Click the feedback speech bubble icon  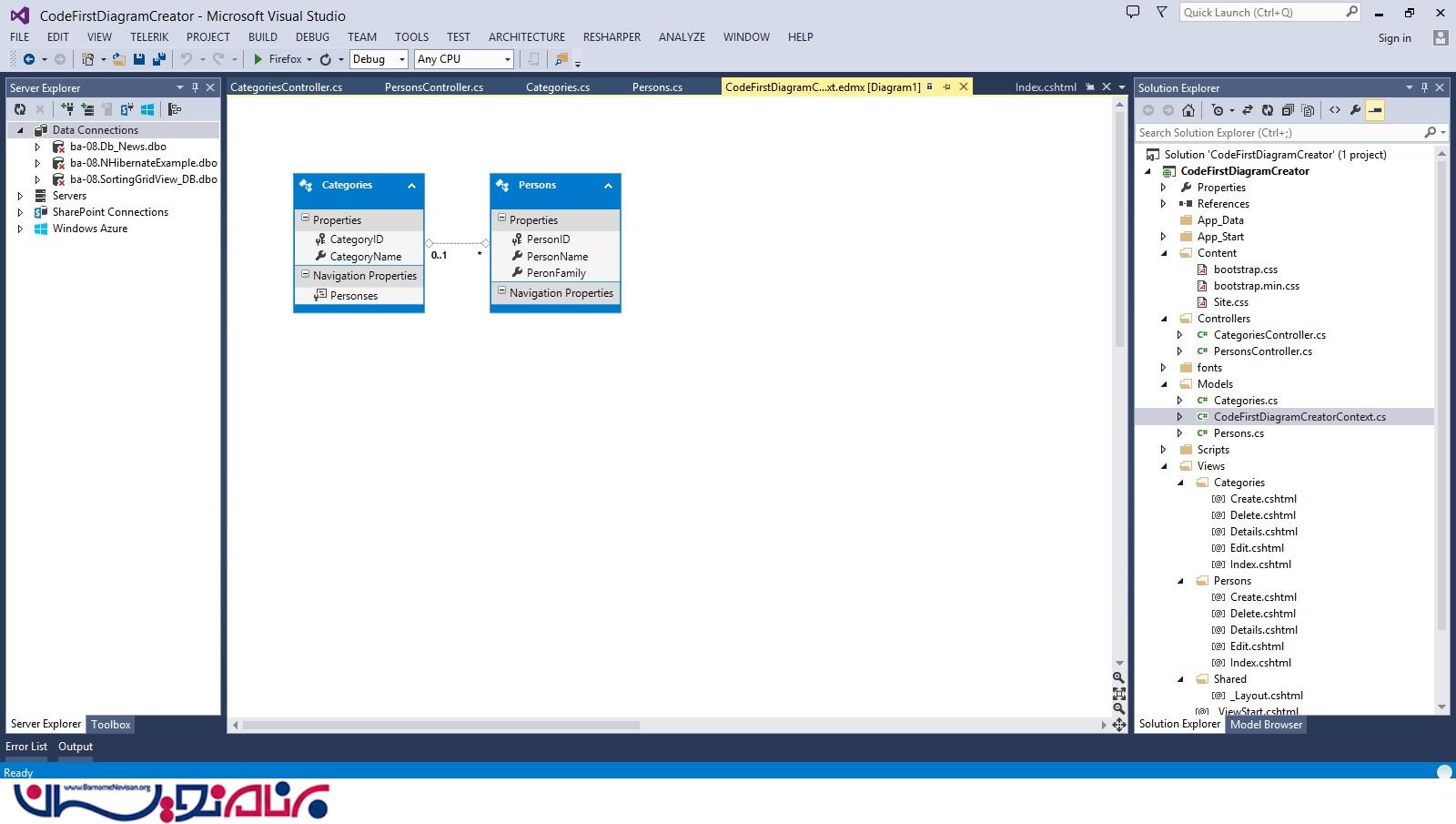1133,13
